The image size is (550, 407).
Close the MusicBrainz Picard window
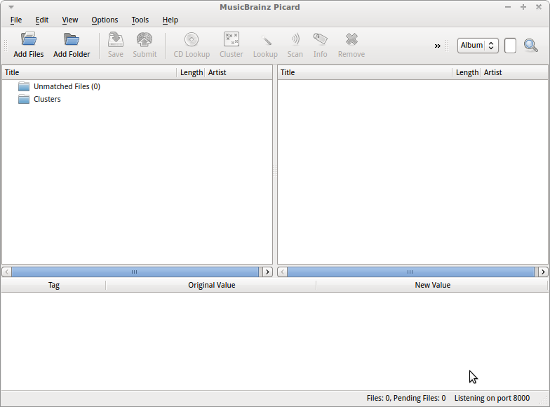click(x=539, y=7)
